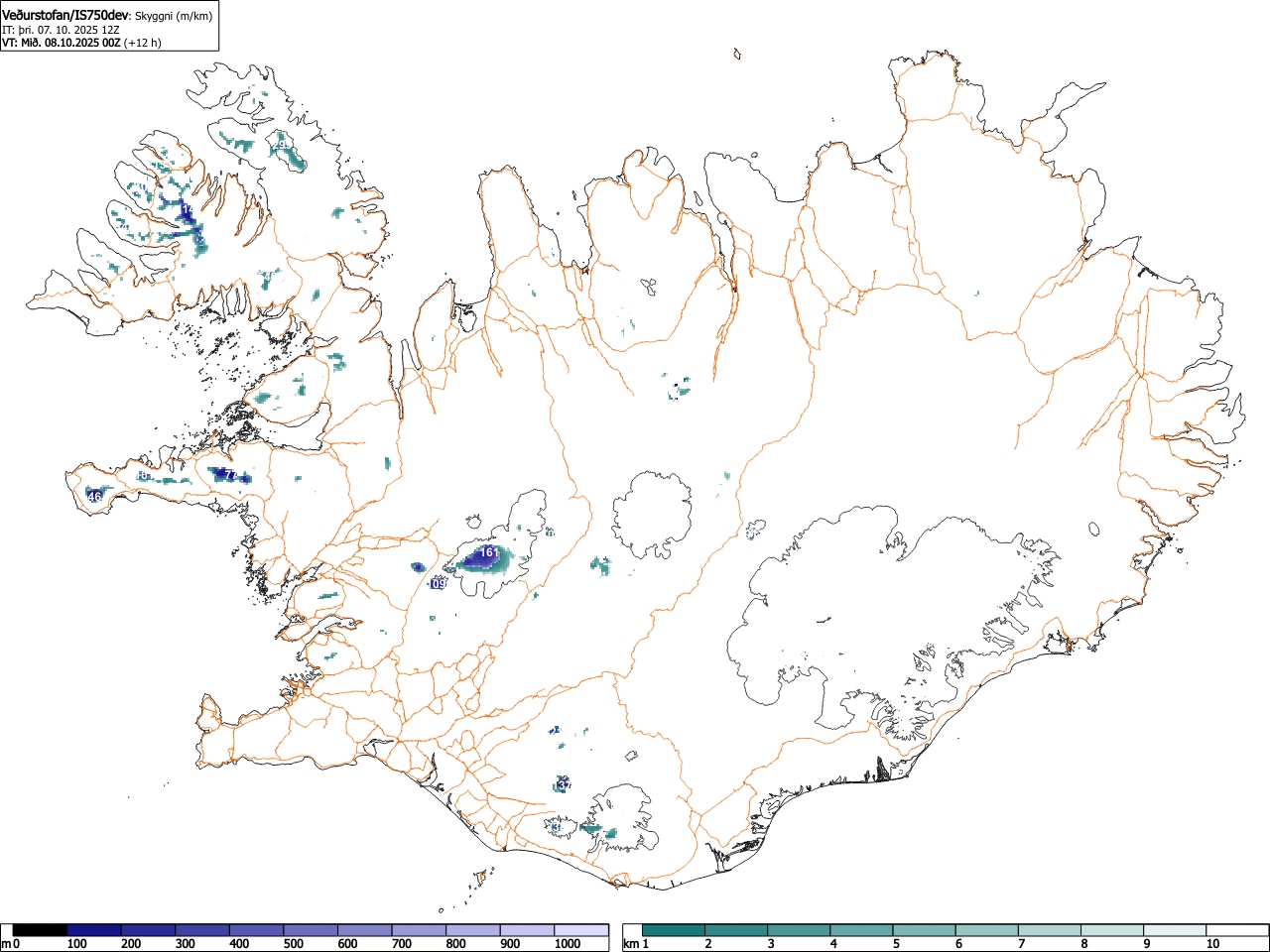Viewport: 1270px width, 952px height.
Task: Click the swatch right of the 1000 m label
Action: [581, 930]
